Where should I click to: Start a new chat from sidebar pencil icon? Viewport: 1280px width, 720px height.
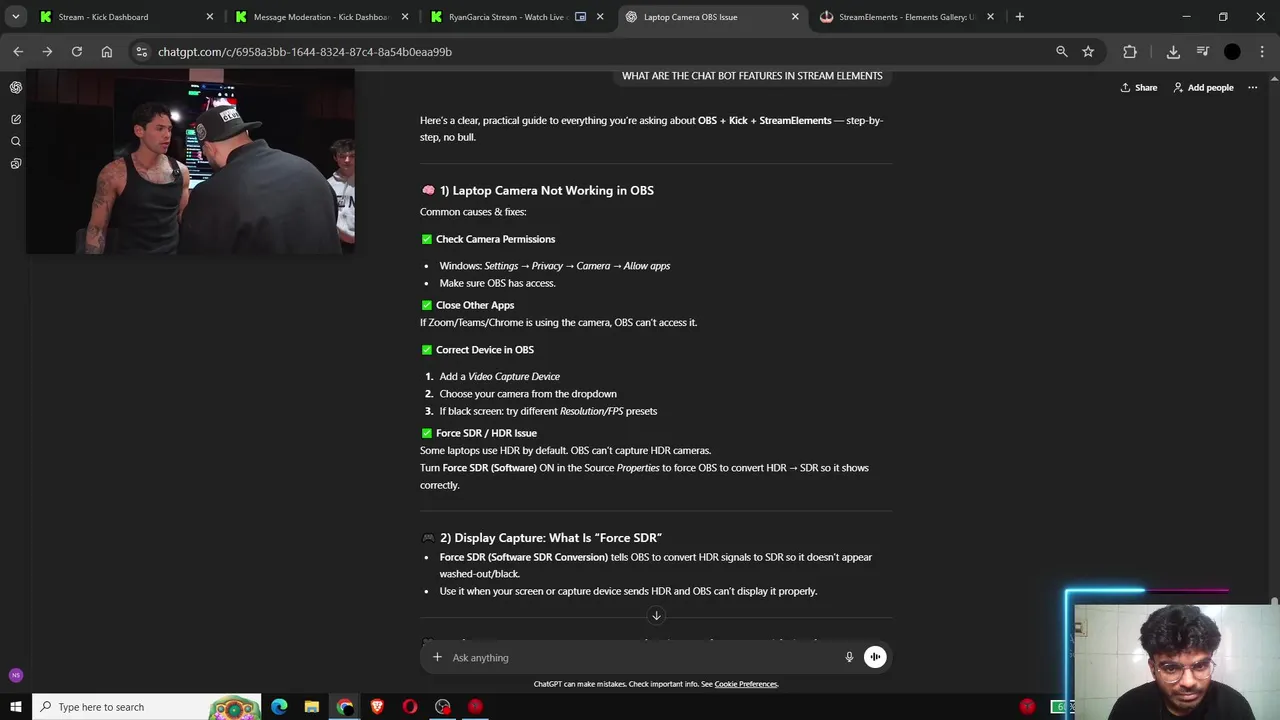click(16, 119)
